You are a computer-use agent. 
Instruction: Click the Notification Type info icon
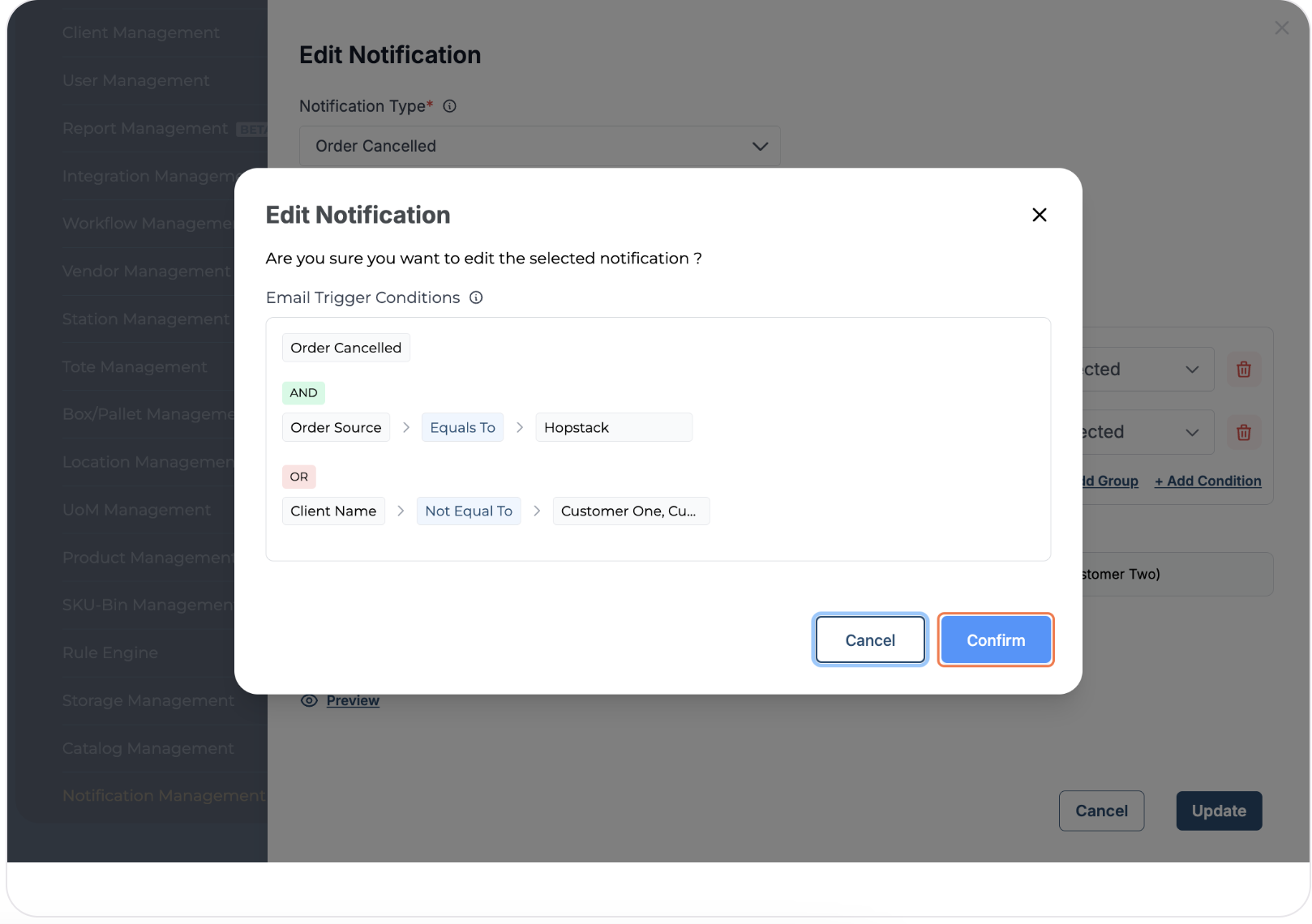pos(449,106)
